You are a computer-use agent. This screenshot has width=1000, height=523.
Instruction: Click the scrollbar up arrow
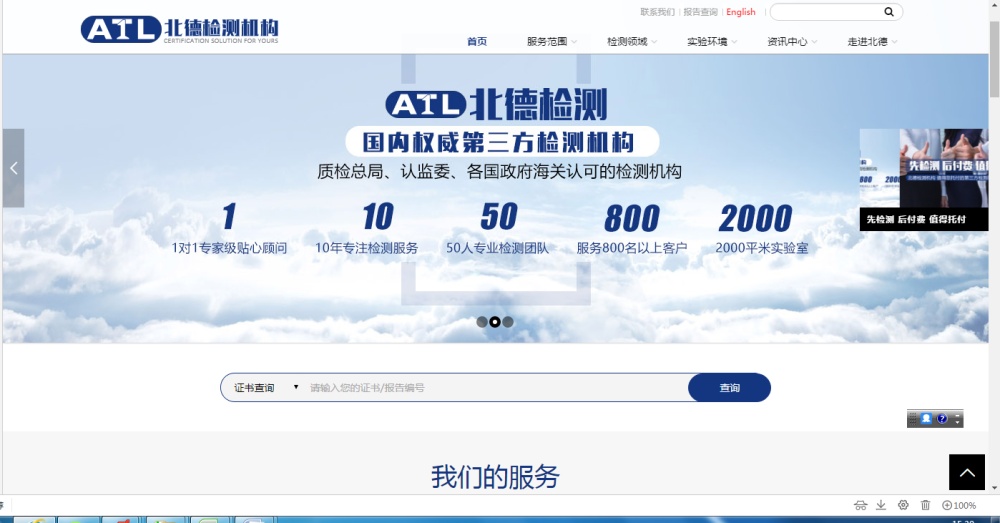(994, 5)
